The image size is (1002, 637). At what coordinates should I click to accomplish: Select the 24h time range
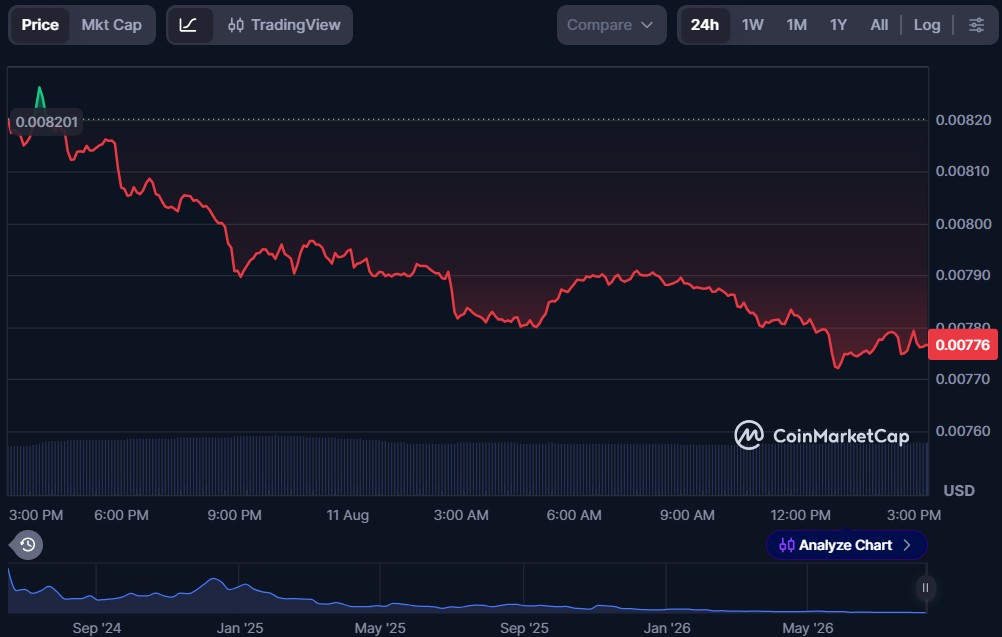click(705, 25)
